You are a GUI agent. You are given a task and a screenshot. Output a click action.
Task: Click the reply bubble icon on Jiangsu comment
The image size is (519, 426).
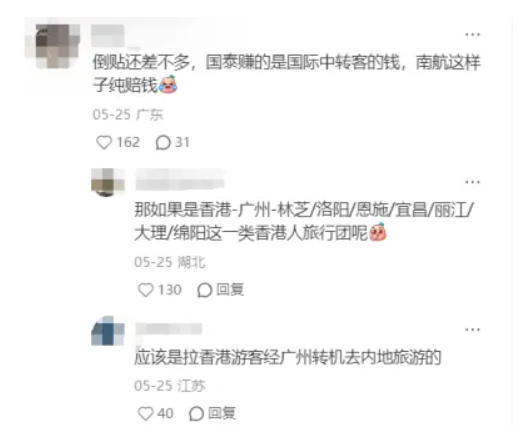click(x=196, y=414)
